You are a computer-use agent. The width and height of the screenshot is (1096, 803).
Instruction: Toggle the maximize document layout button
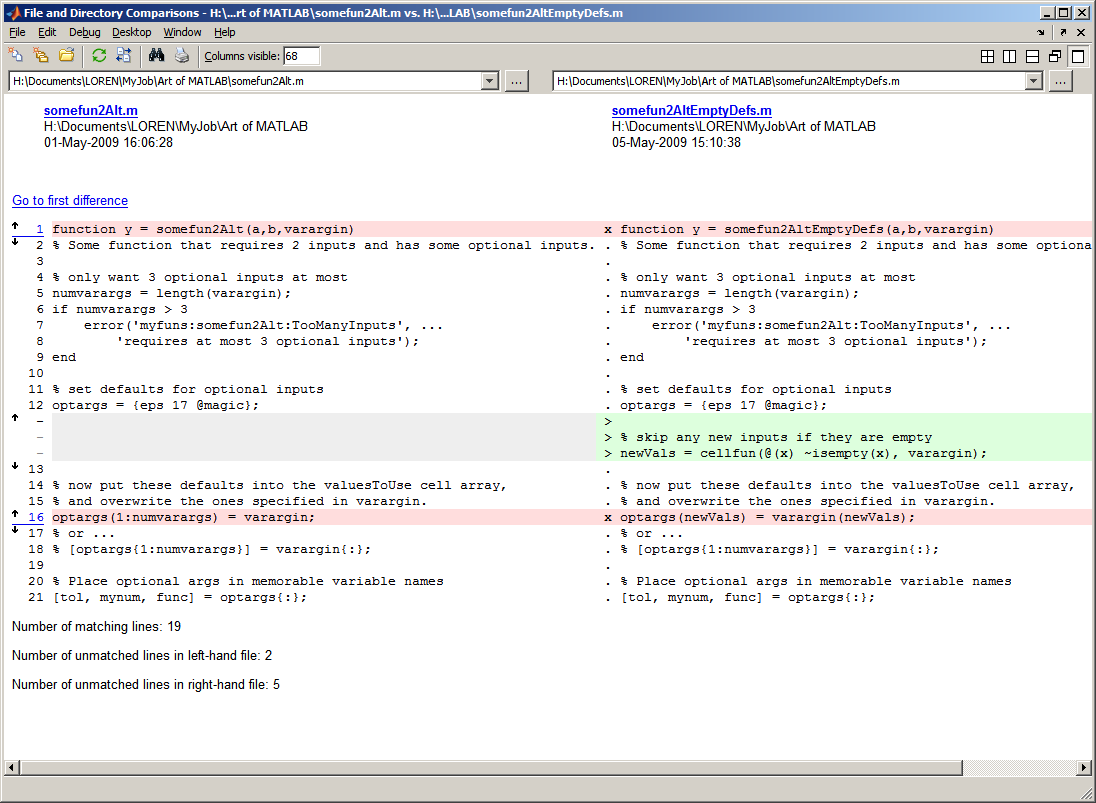1077,57
